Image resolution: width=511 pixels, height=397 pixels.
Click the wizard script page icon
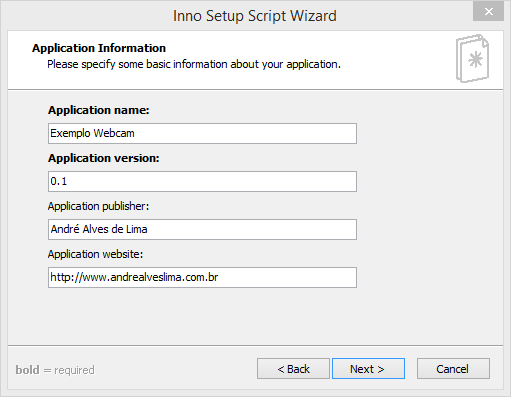tap(472, 58)
